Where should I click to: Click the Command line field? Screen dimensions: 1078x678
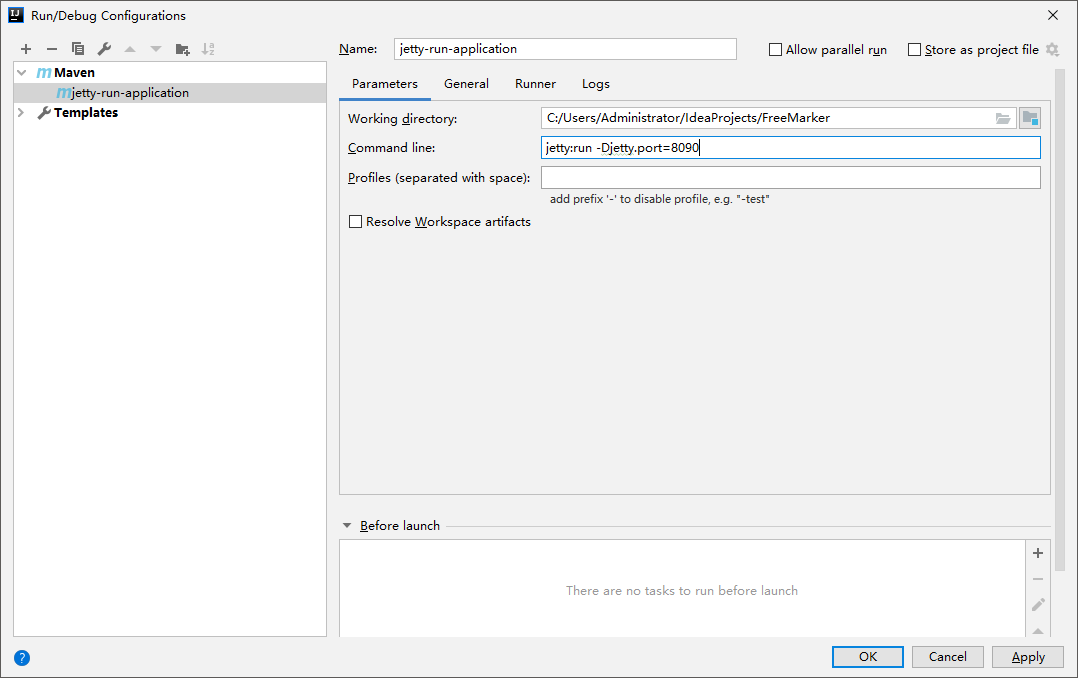[x=791, y=148]
